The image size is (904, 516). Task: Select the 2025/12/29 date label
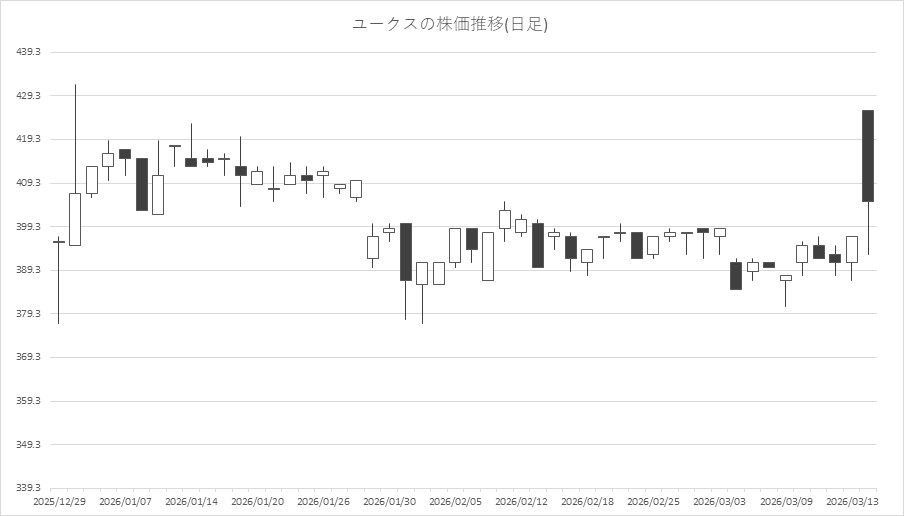[59, 501]
